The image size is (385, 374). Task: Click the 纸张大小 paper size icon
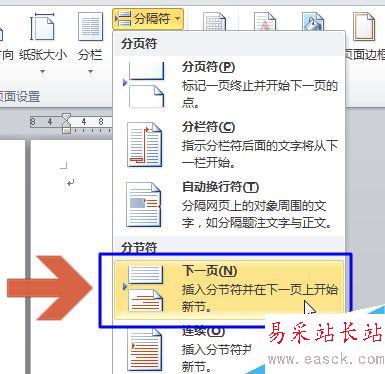(42, 27)
